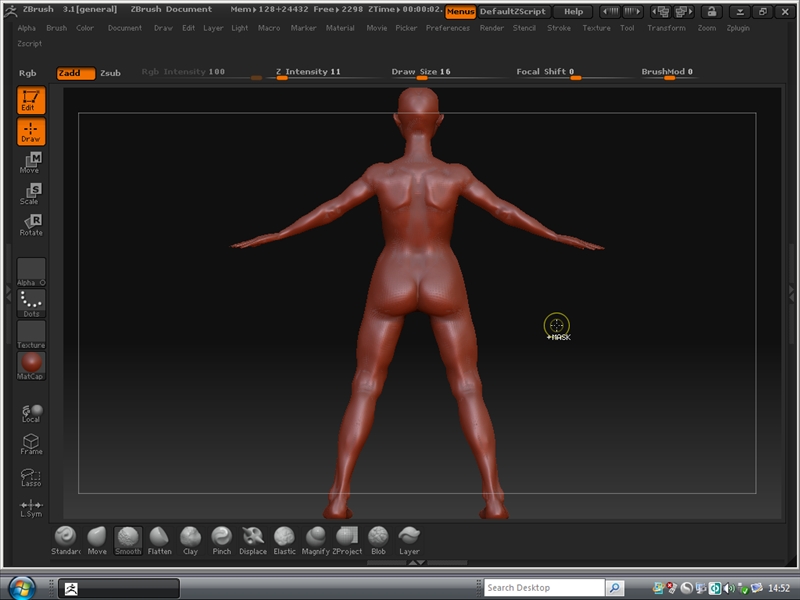Open the Transform menu
This screenshot has height=600, width=800.
coord(666,28)
